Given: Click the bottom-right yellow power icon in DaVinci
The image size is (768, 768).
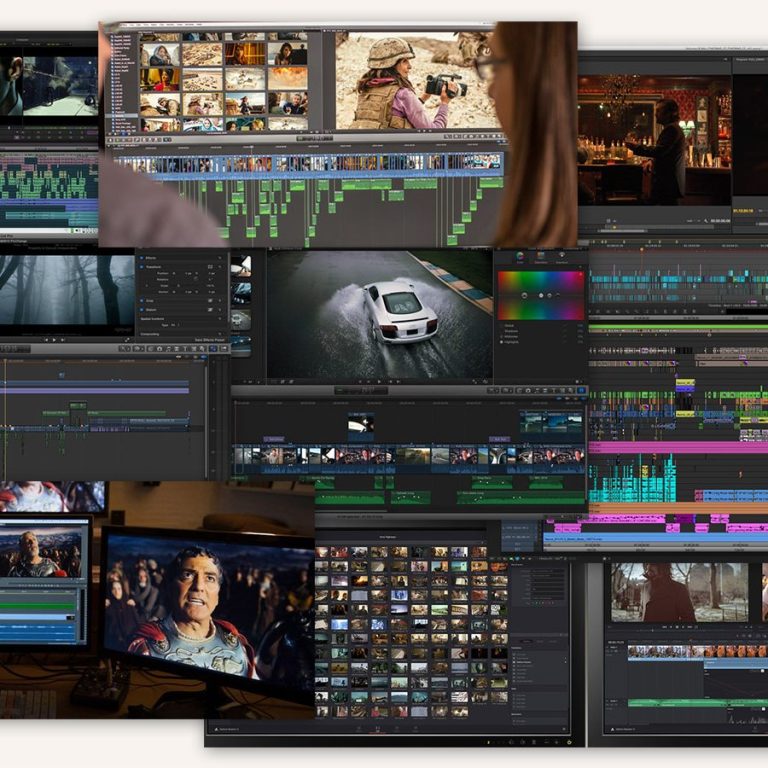Looking at the screenshot, I should pos(569,741).
